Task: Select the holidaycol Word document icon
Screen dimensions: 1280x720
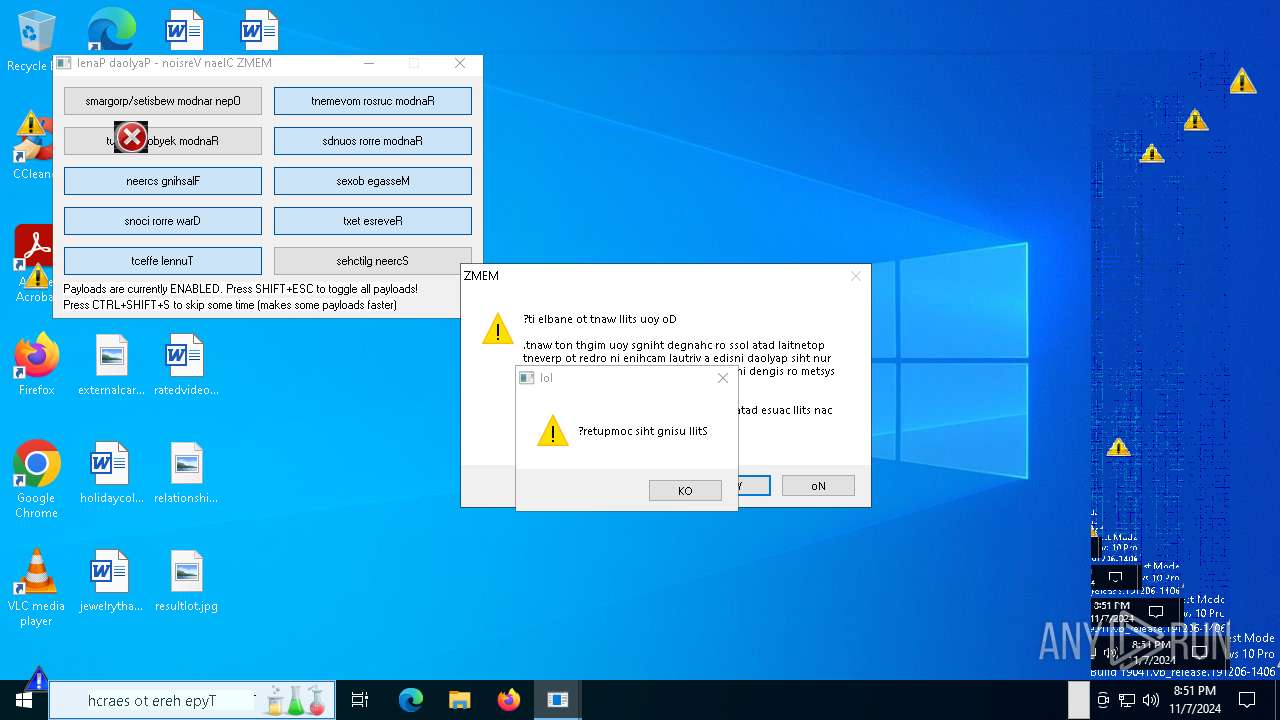Action: [111, 473]
